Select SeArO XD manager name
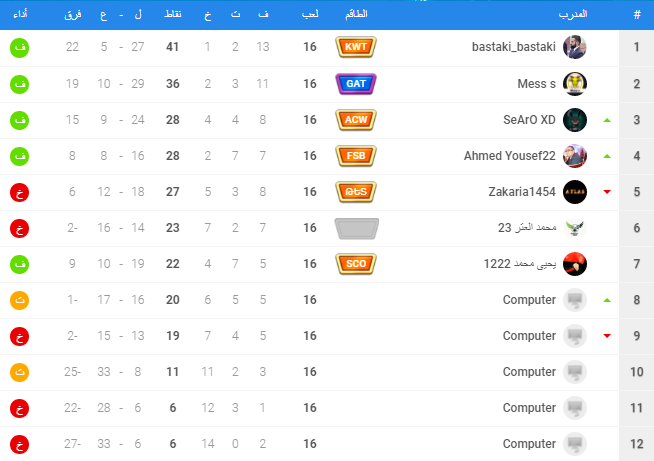Screen dimensions: 654x461 tap(529, 120)
